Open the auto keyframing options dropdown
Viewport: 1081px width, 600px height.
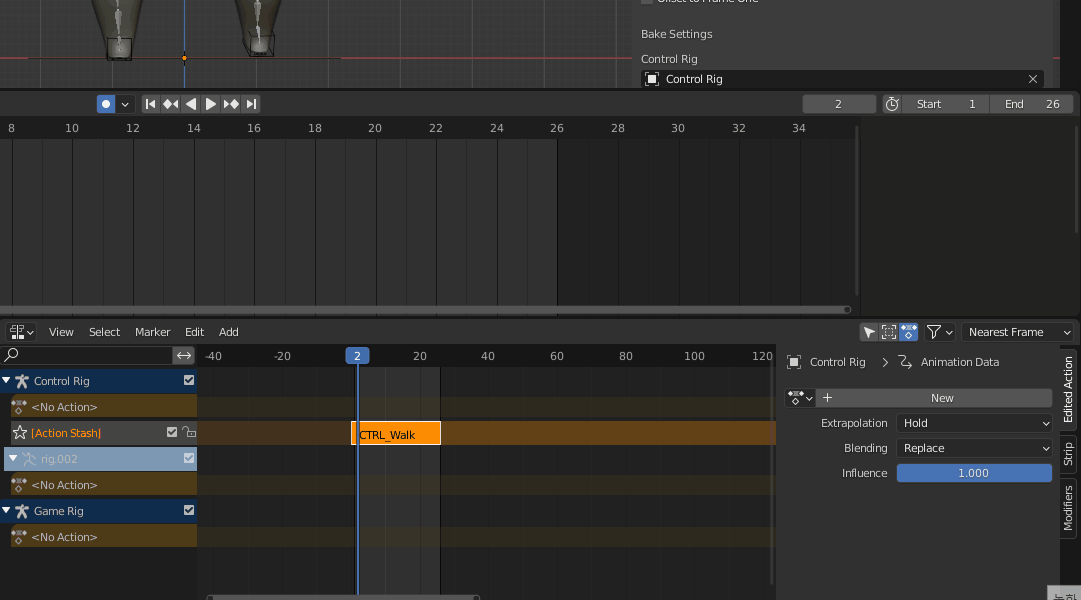[125, 104]
